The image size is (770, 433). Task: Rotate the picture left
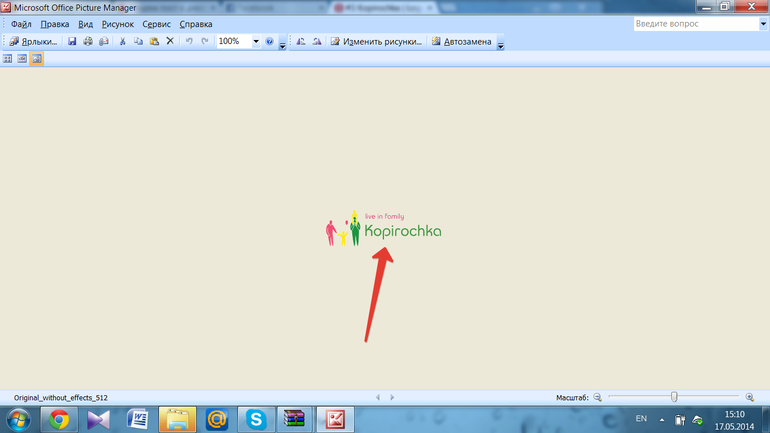click(x=301, y=42)
